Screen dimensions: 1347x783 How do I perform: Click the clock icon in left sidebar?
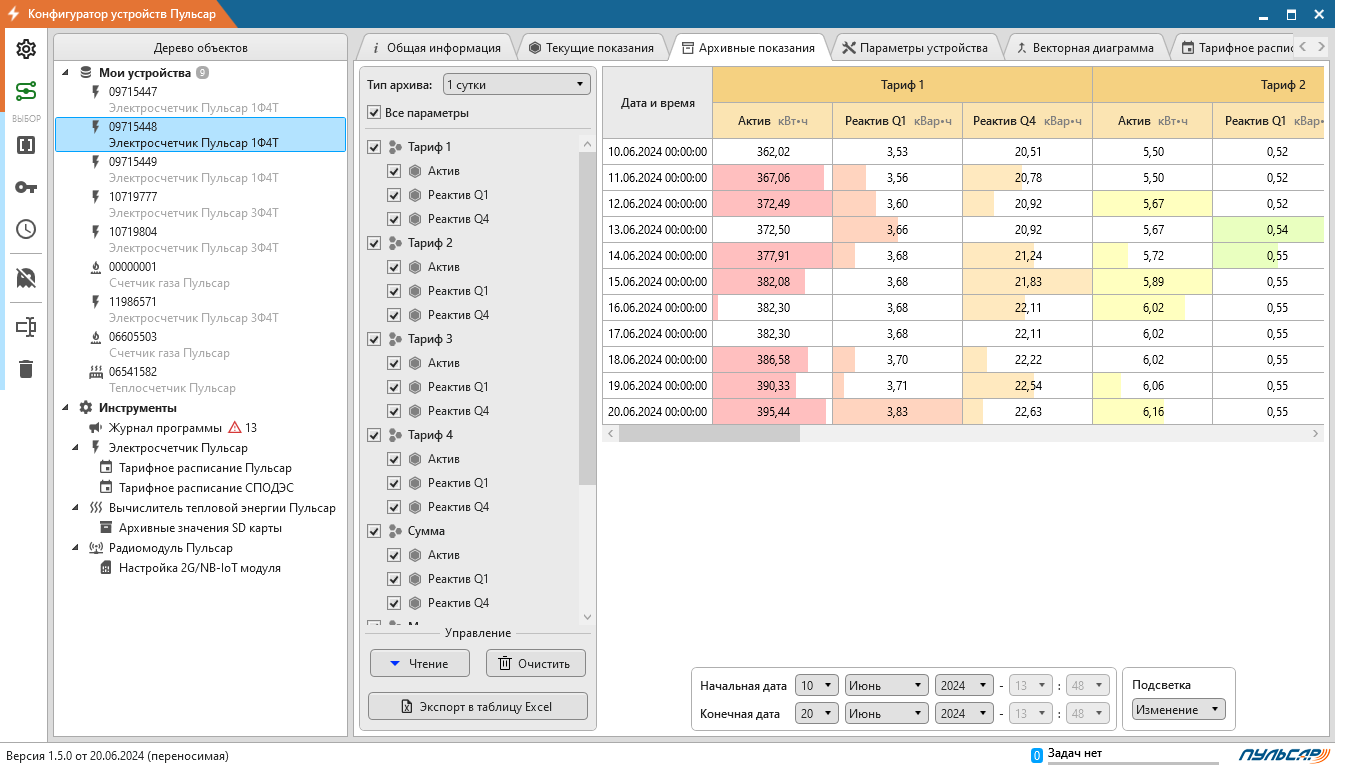[26, 229]
